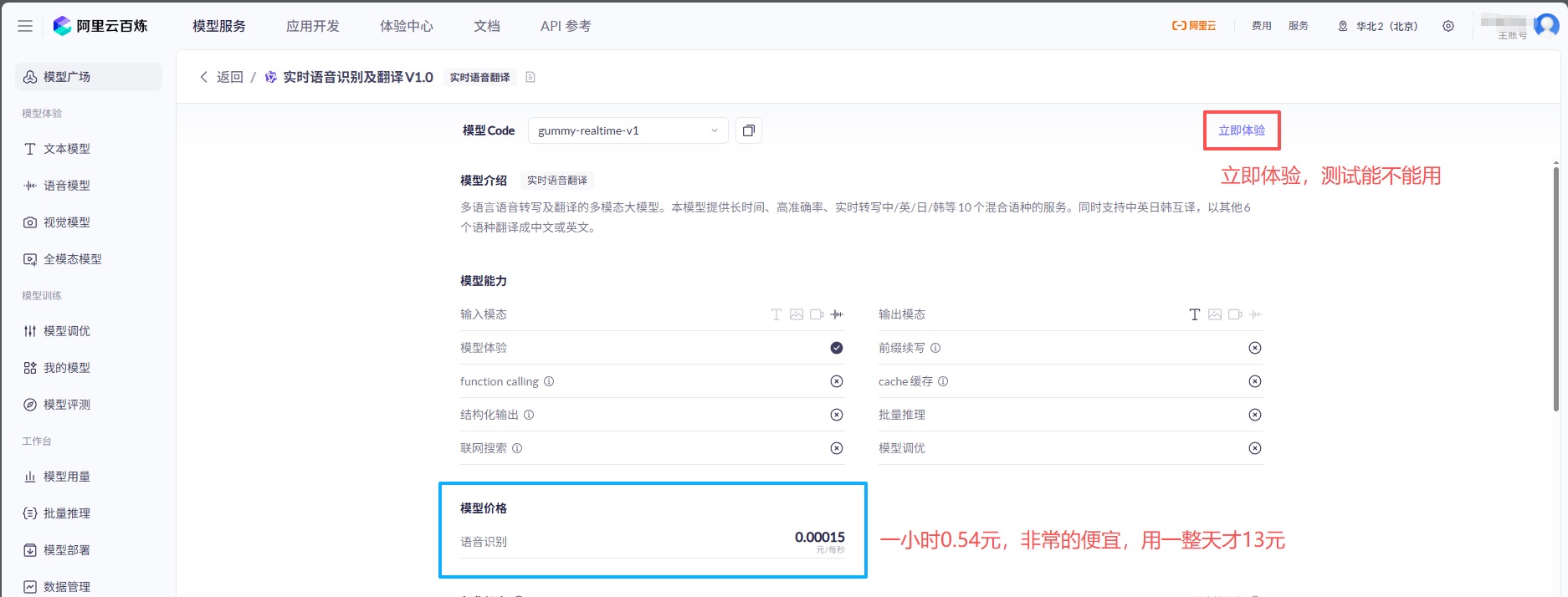
Task: Click the 模型用量 bar chart icon
Action: (30, 477)
